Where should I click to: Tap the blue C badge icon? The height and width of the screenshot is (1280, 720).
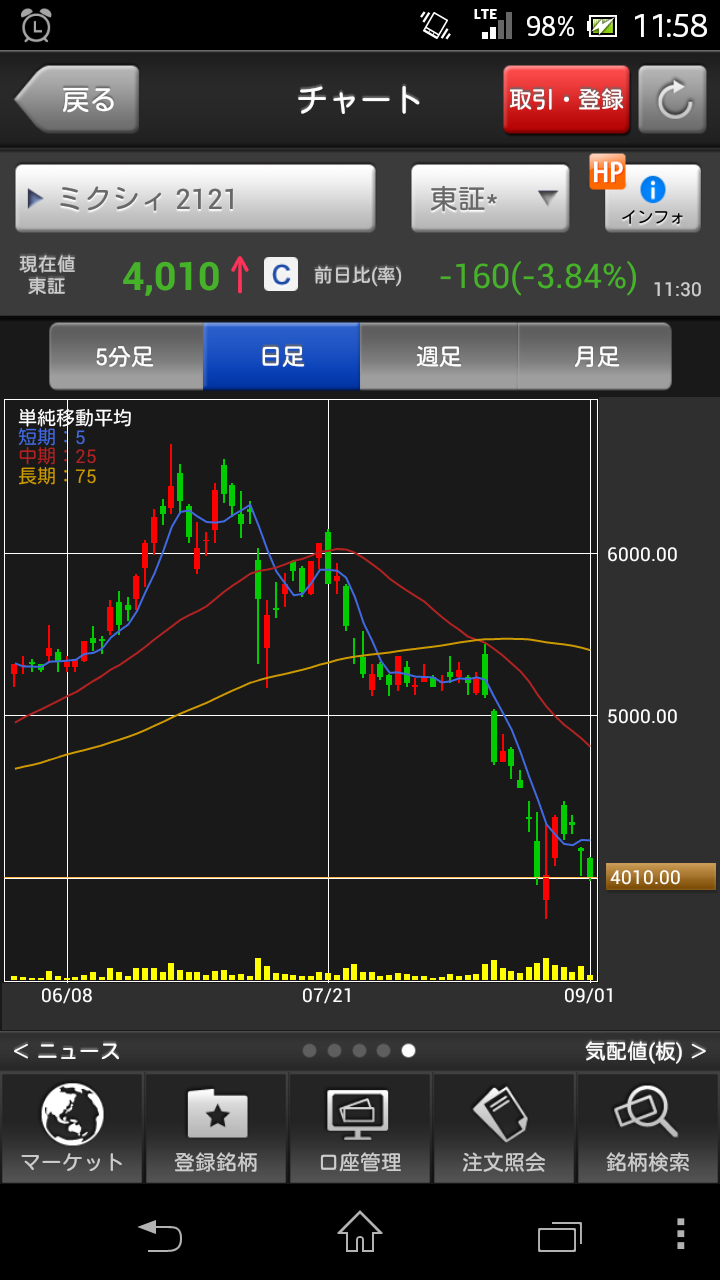[x=281, y=274]
